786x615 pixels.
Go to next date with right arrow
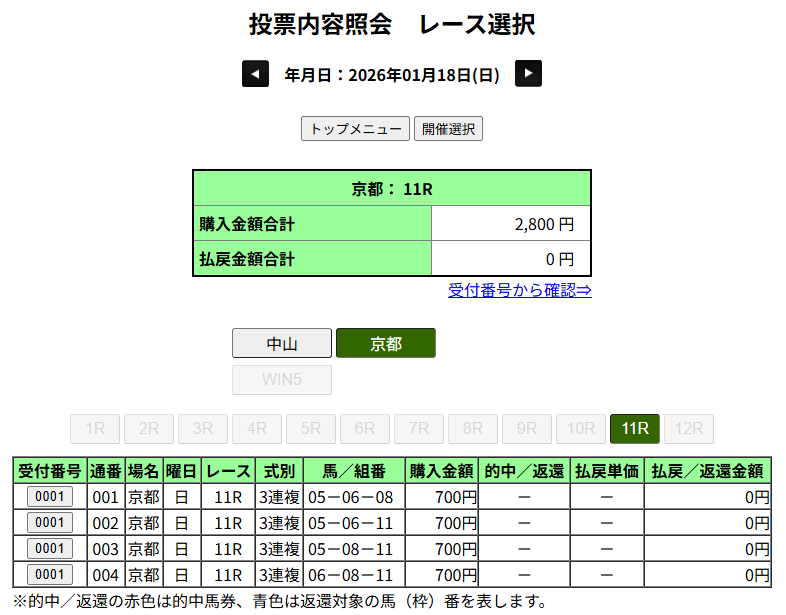(528, 74)
